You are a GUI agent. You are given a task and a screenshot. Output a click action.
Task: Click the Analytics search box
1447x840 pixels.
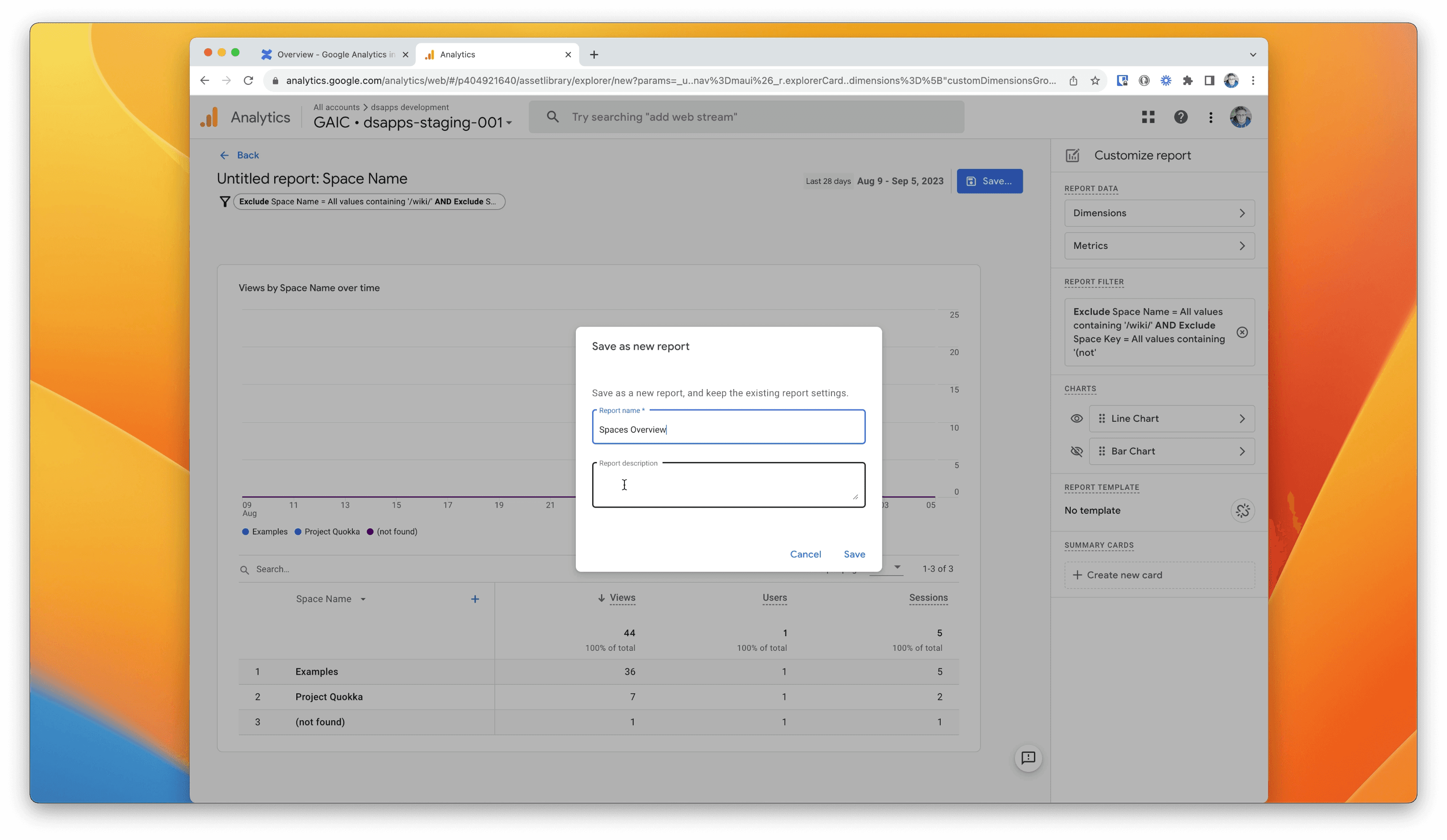[x=746, y=117]
